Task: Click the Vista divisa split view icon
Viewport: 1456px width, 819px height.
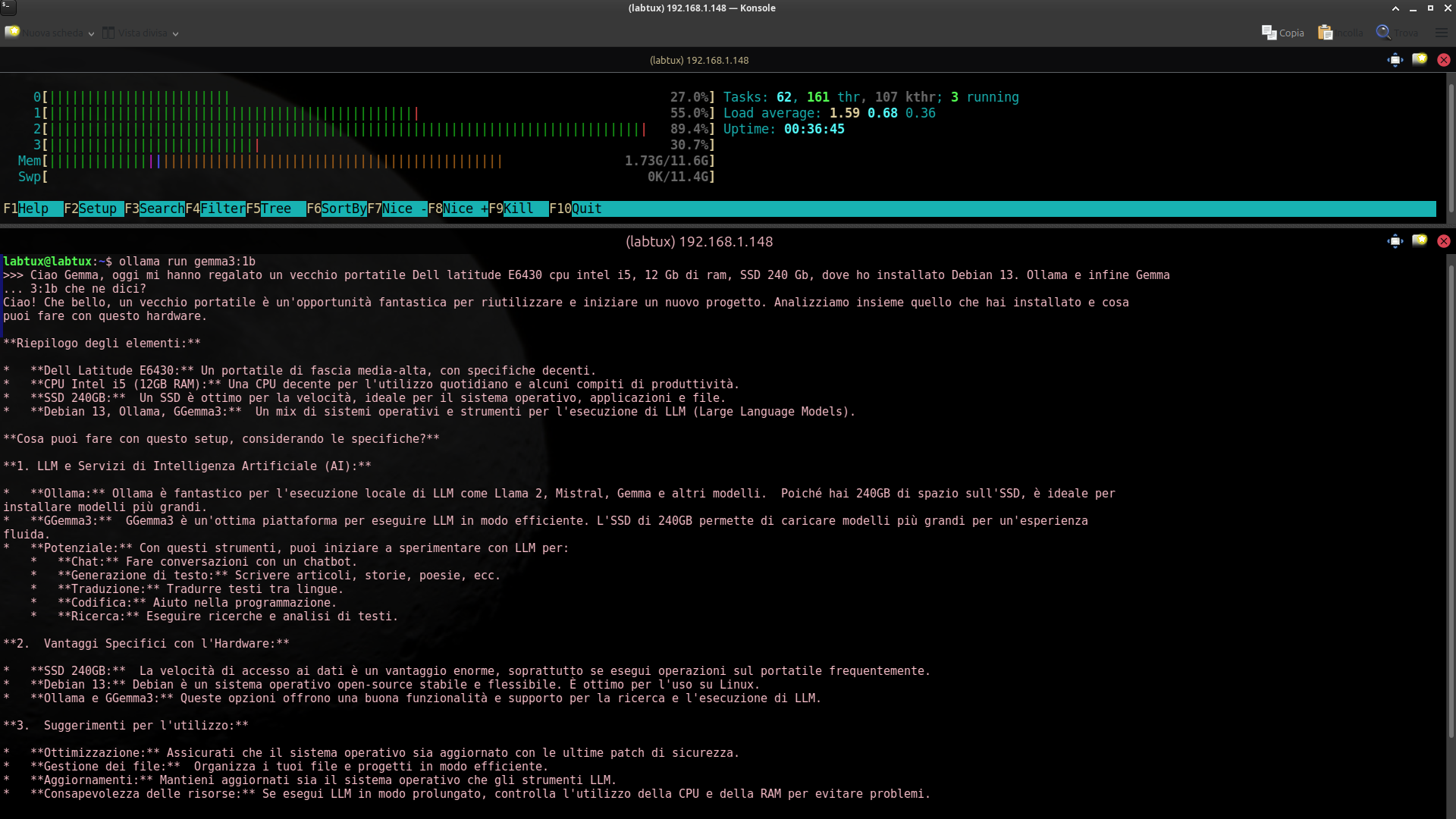Action: pos(108,33)
